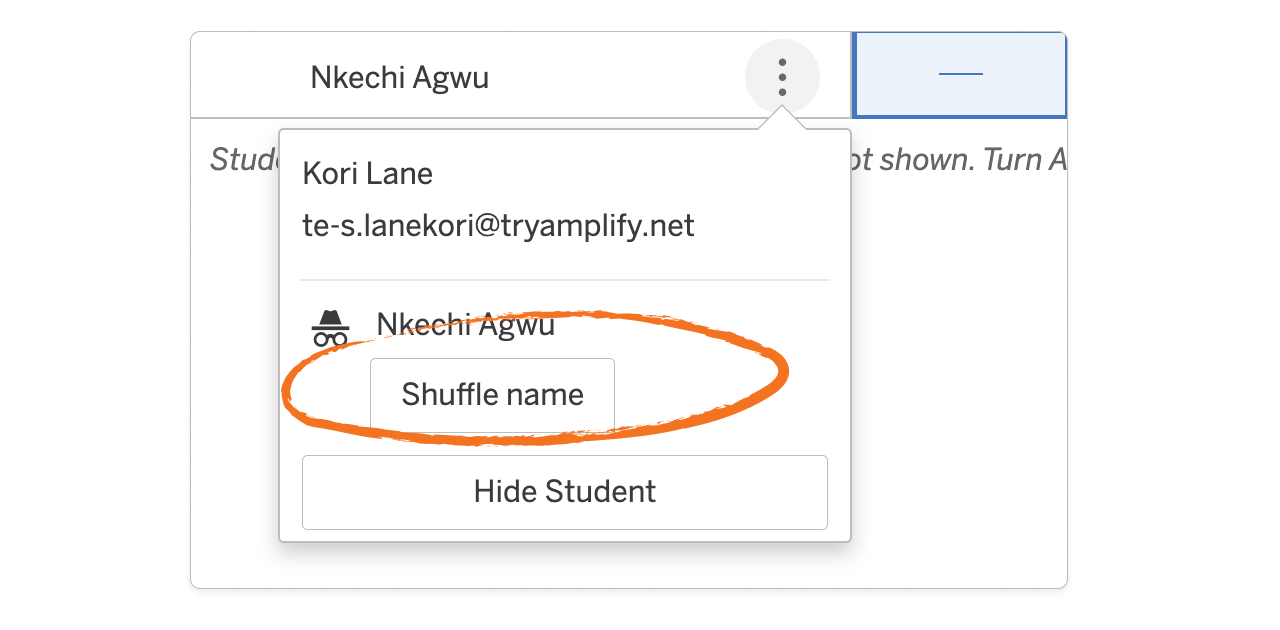
Task: Click the blue dash in highlighted cell
Action: click(960, 75)
